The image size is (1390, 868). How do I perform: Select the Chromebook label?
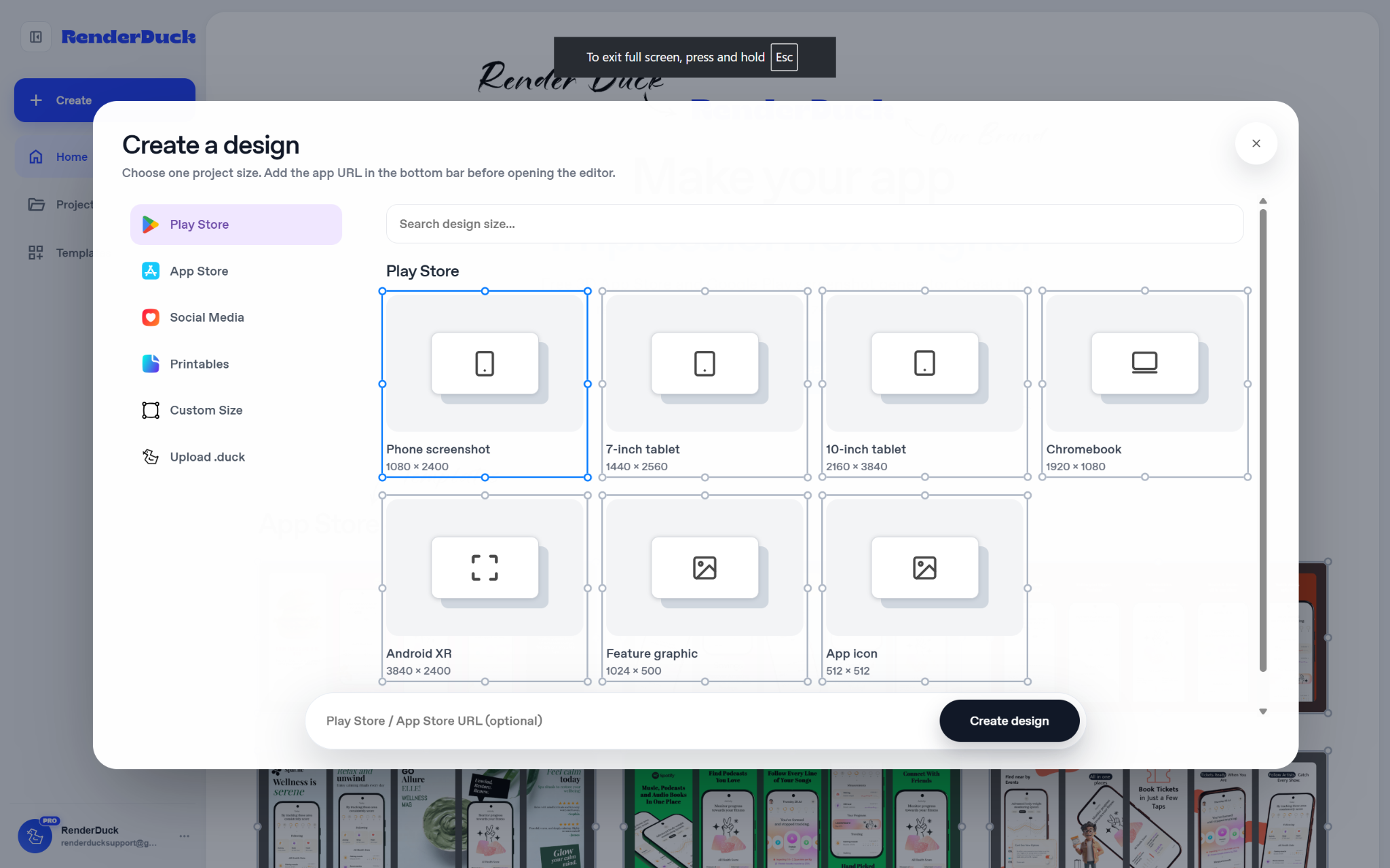[1083, 449]
